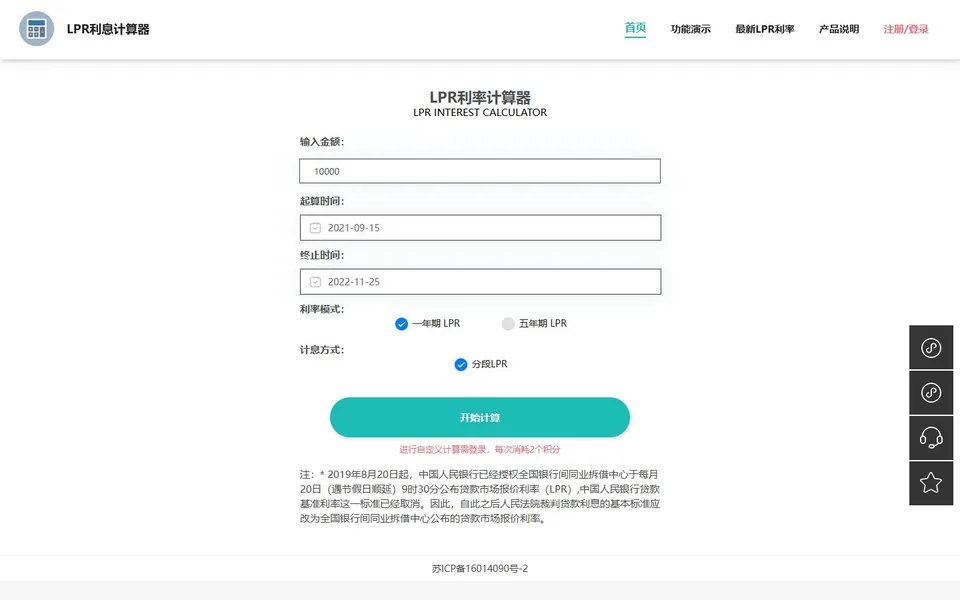
Task: Click the LPR利息计算器 site title
Action: [108, 29]
